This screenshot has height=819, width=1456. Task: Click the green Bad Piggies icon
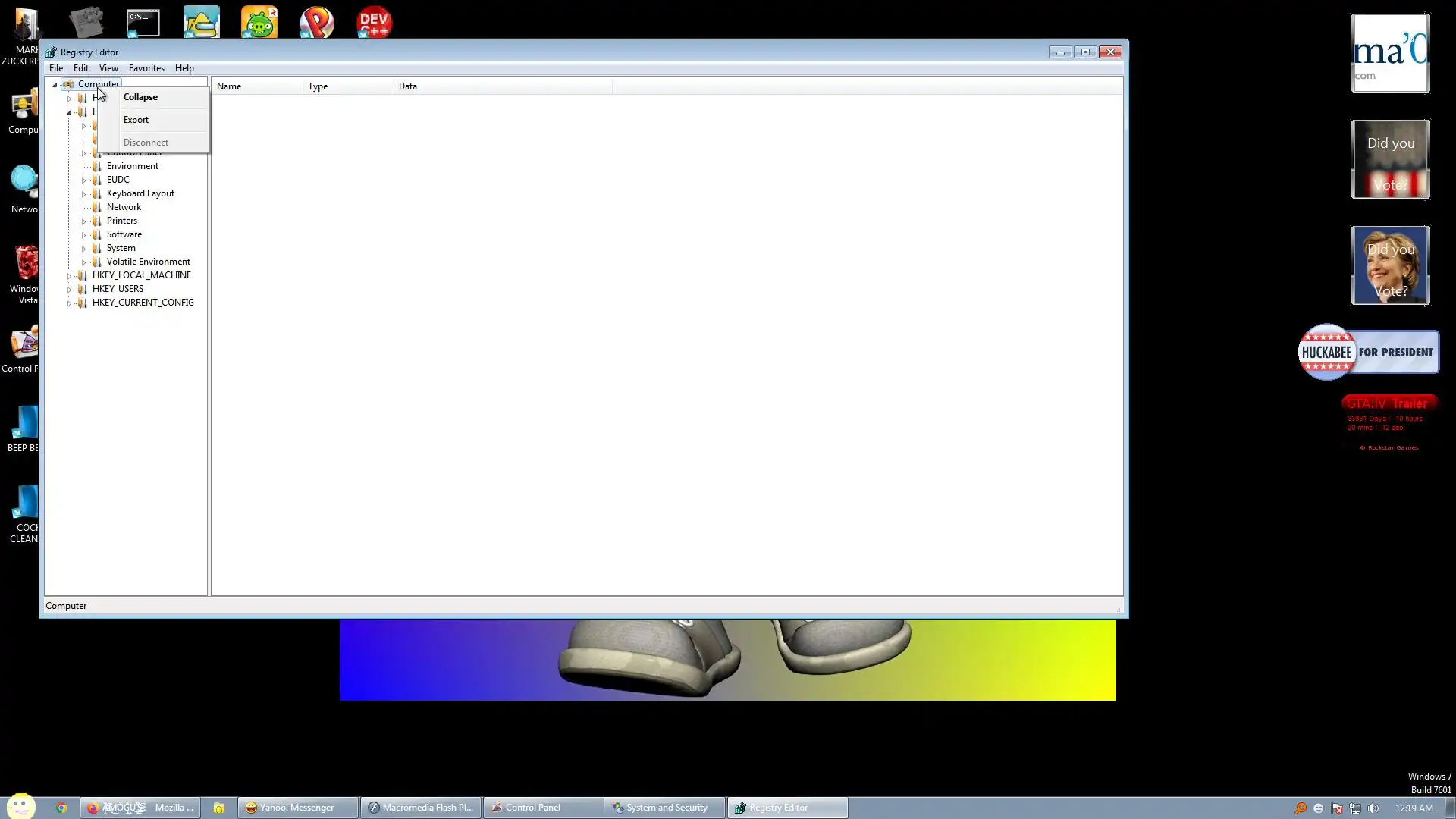pyautogui.click(x=259, y=23)
